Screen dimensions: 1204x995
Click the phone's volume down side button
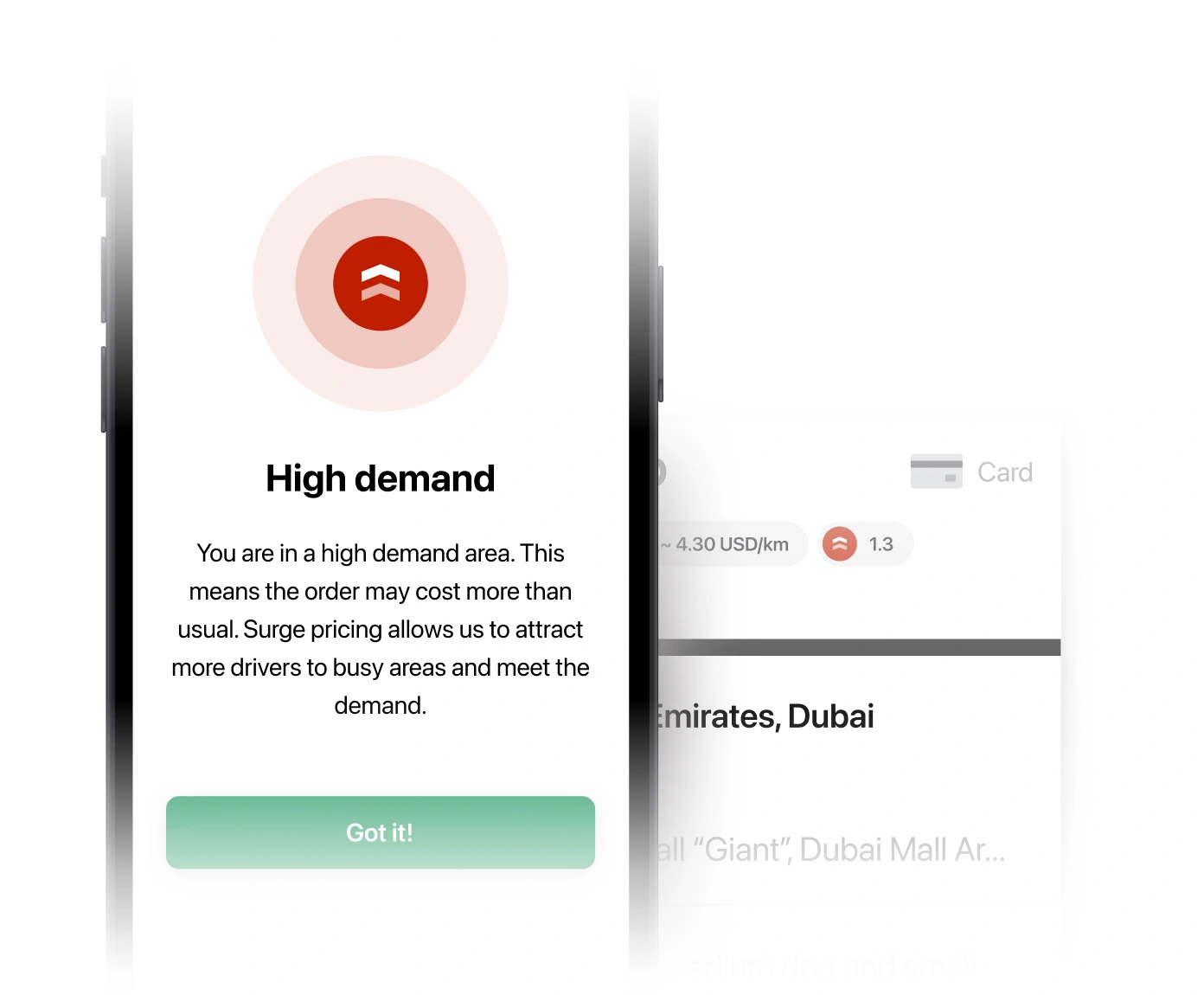tap(104, 389)
